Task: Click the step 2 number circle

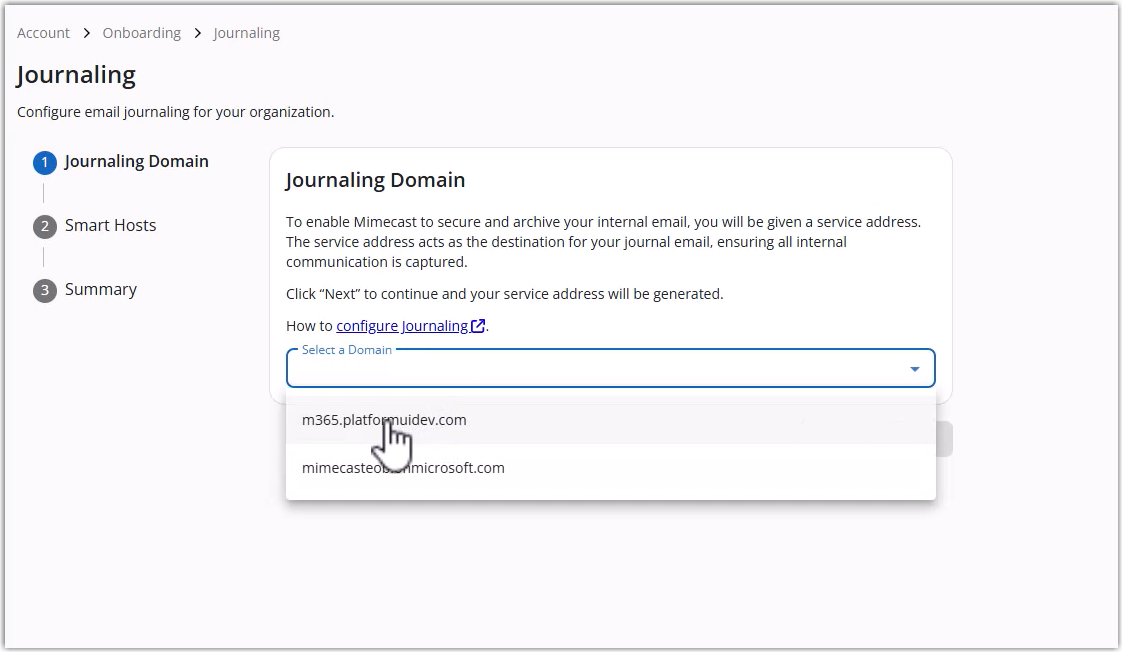Action: 45,226
